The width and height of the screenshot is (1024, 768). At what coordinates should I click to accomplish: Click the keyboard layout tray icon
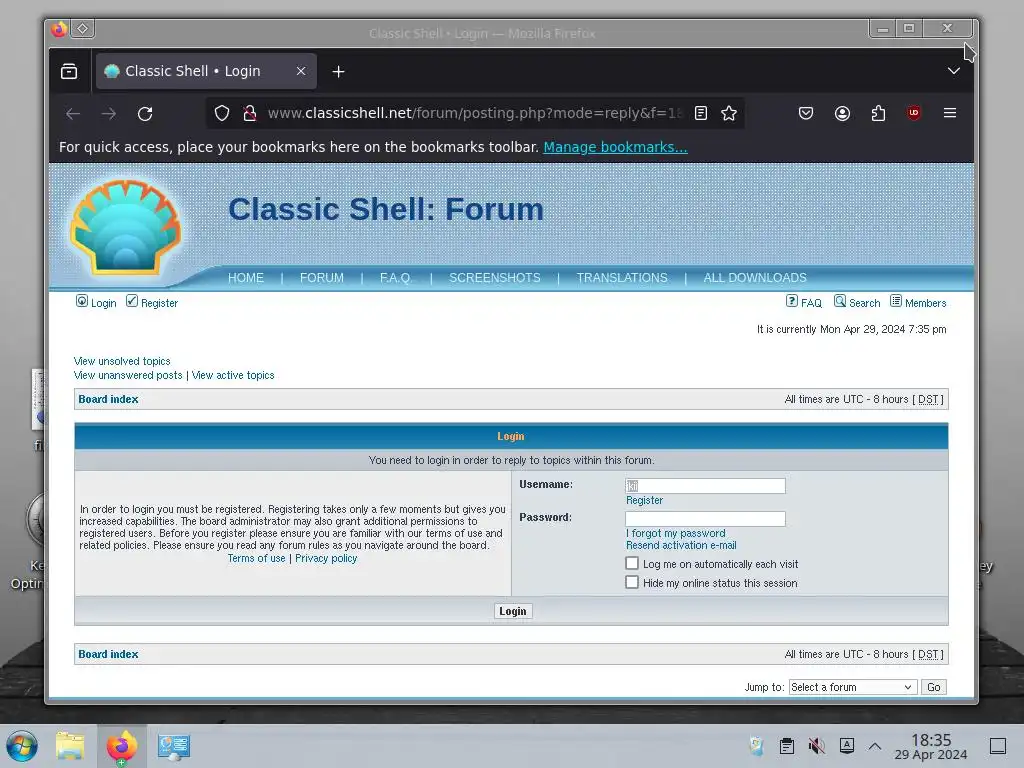point(846,746)
